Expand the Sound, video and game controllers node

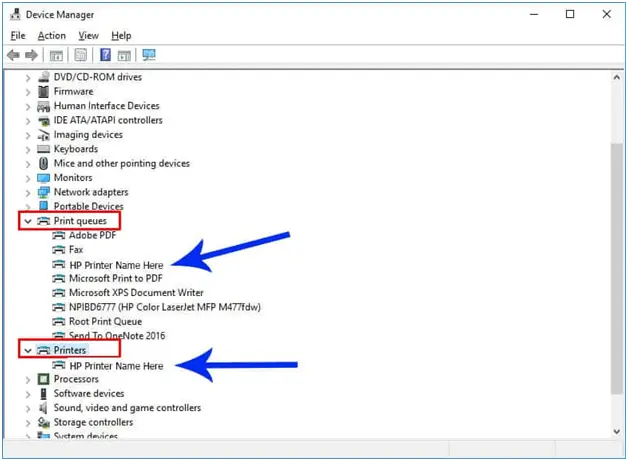tap(28, 408)
